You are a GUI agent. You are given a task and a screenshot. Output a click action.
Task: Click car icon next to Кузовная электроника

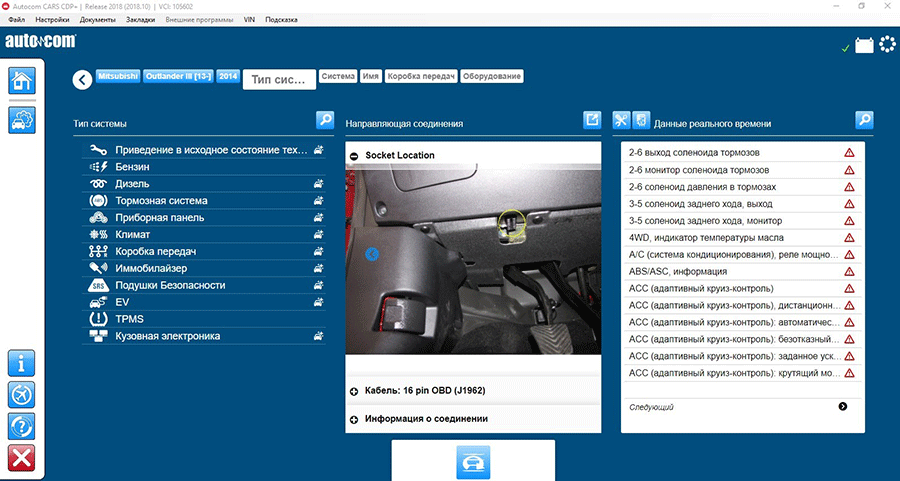pos(318,336)
